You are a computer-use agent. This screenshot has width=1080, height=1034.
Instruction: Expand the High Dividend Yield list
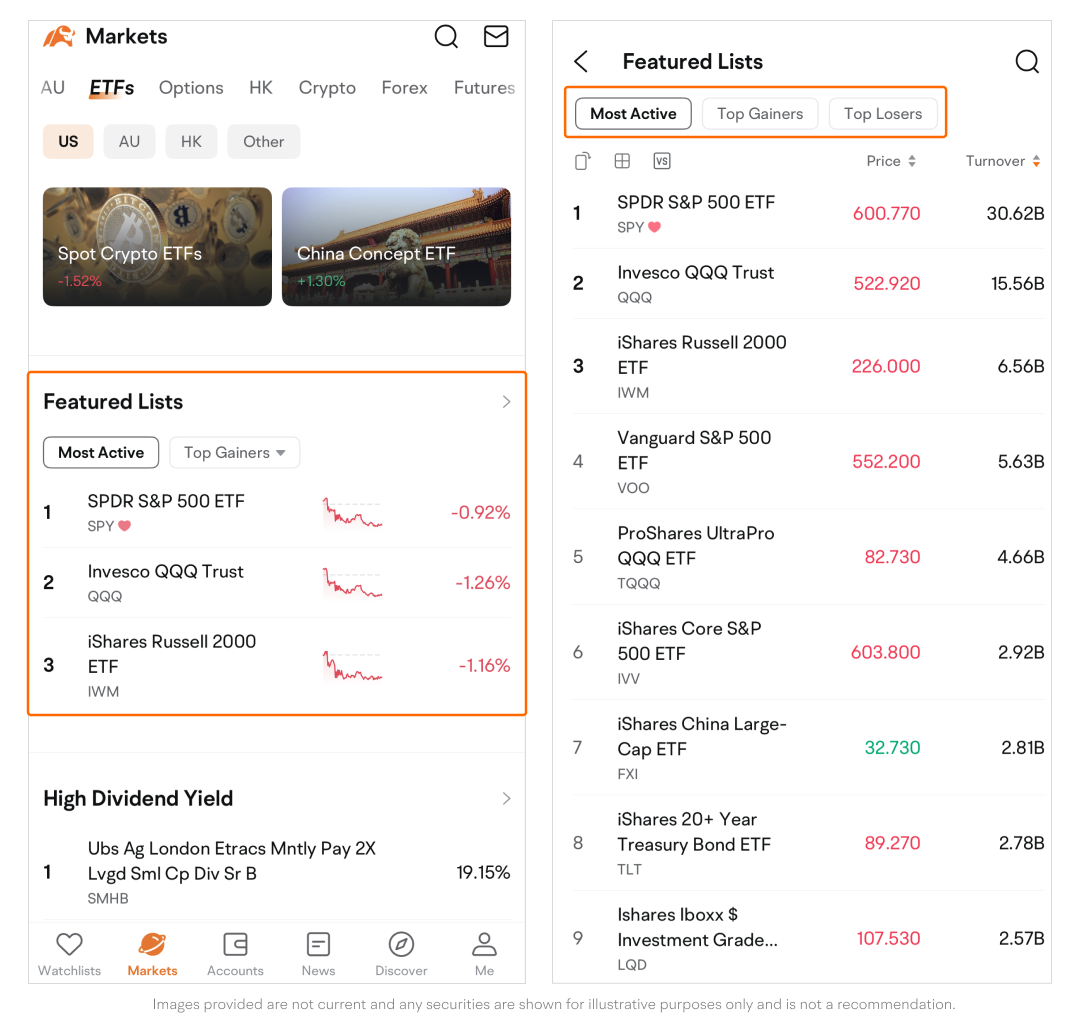point(506,799)
